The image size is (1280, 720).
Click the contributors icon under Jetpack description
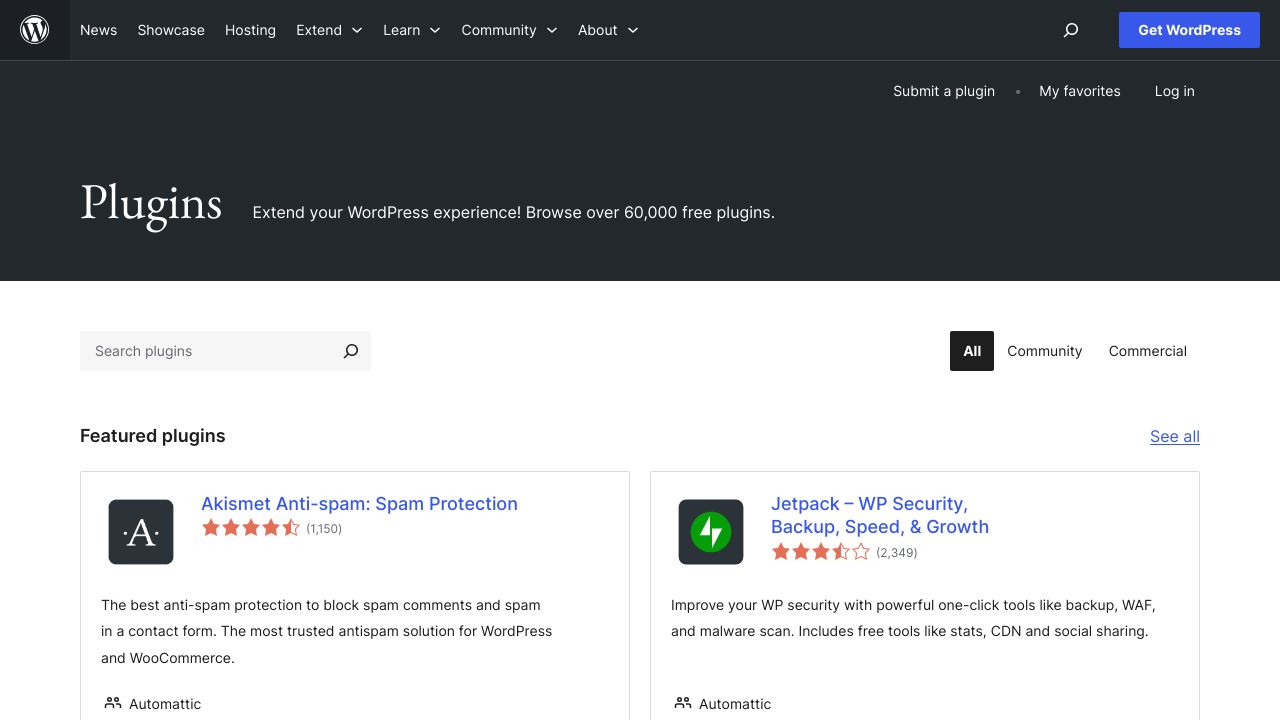pyautogui.click(x=683, y=703)
